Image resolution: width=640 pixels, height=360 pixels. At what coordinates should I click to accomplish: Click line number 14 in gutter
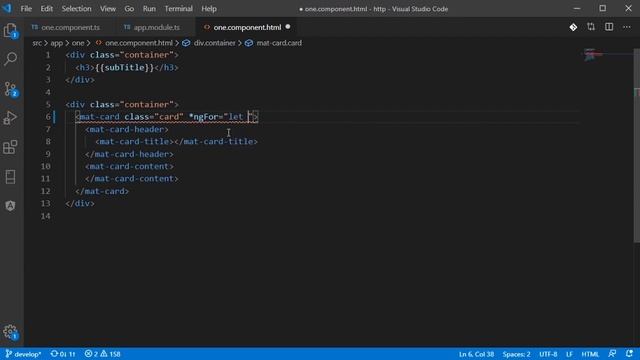point(46,216)
